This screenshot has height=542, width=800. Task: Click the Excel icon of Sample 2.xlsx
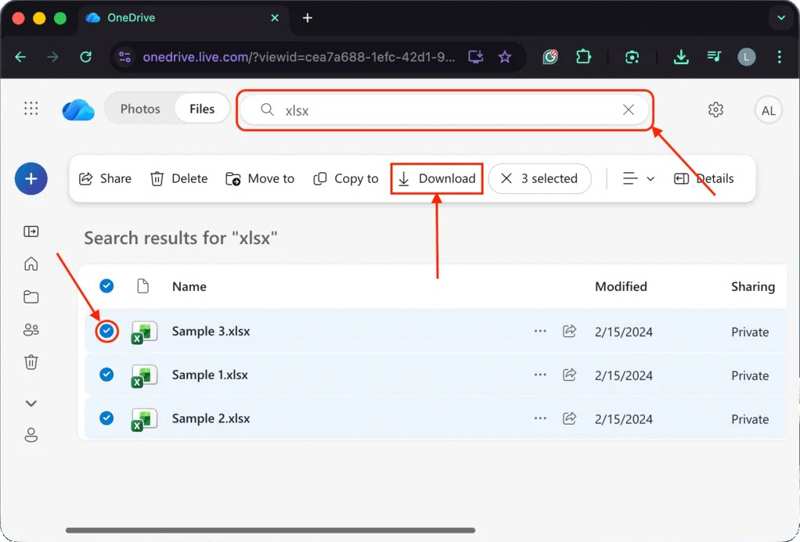(144, 420)
